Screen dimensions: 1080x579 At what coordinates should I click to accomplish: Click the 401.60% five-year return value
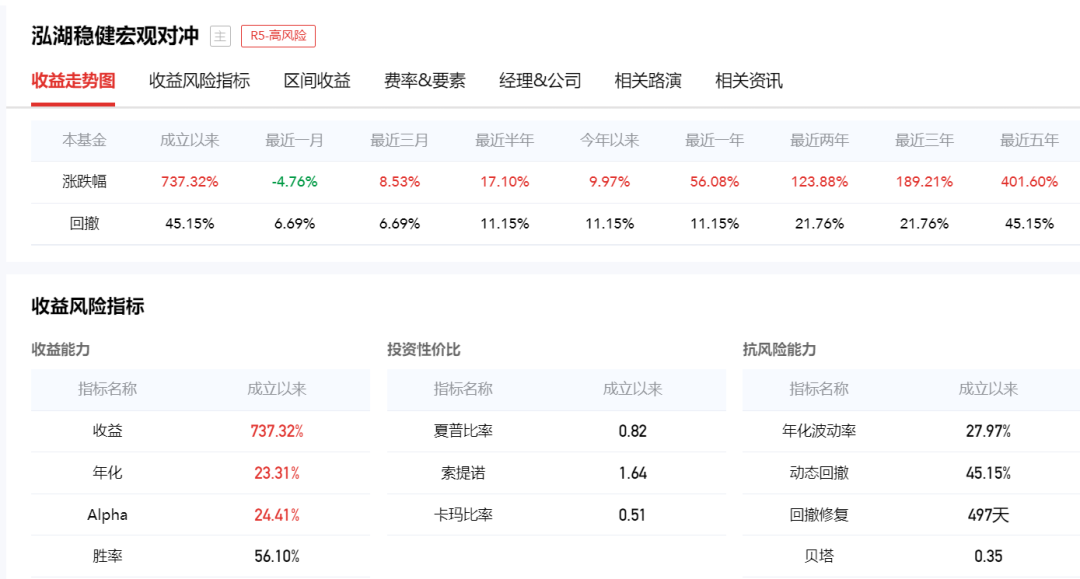(x=1029, y=182)
